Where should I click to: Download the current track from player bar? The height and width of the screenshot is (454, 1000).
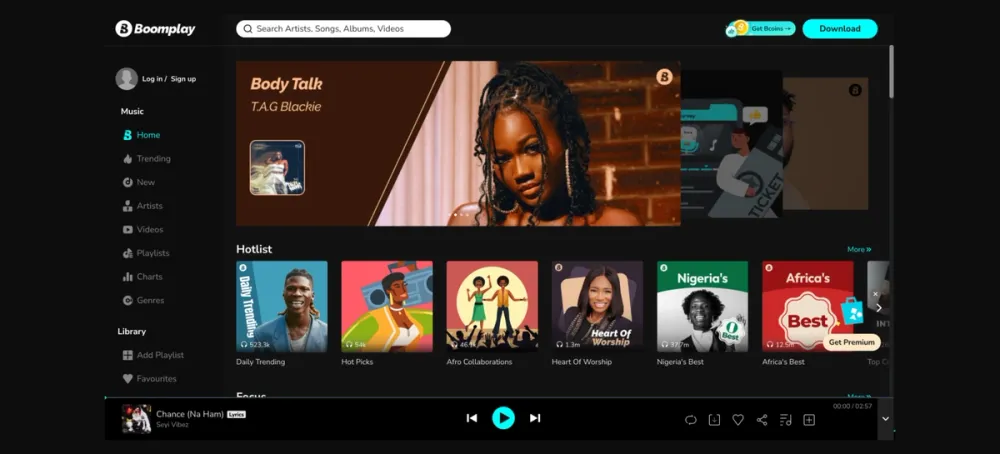click(714, 420)
